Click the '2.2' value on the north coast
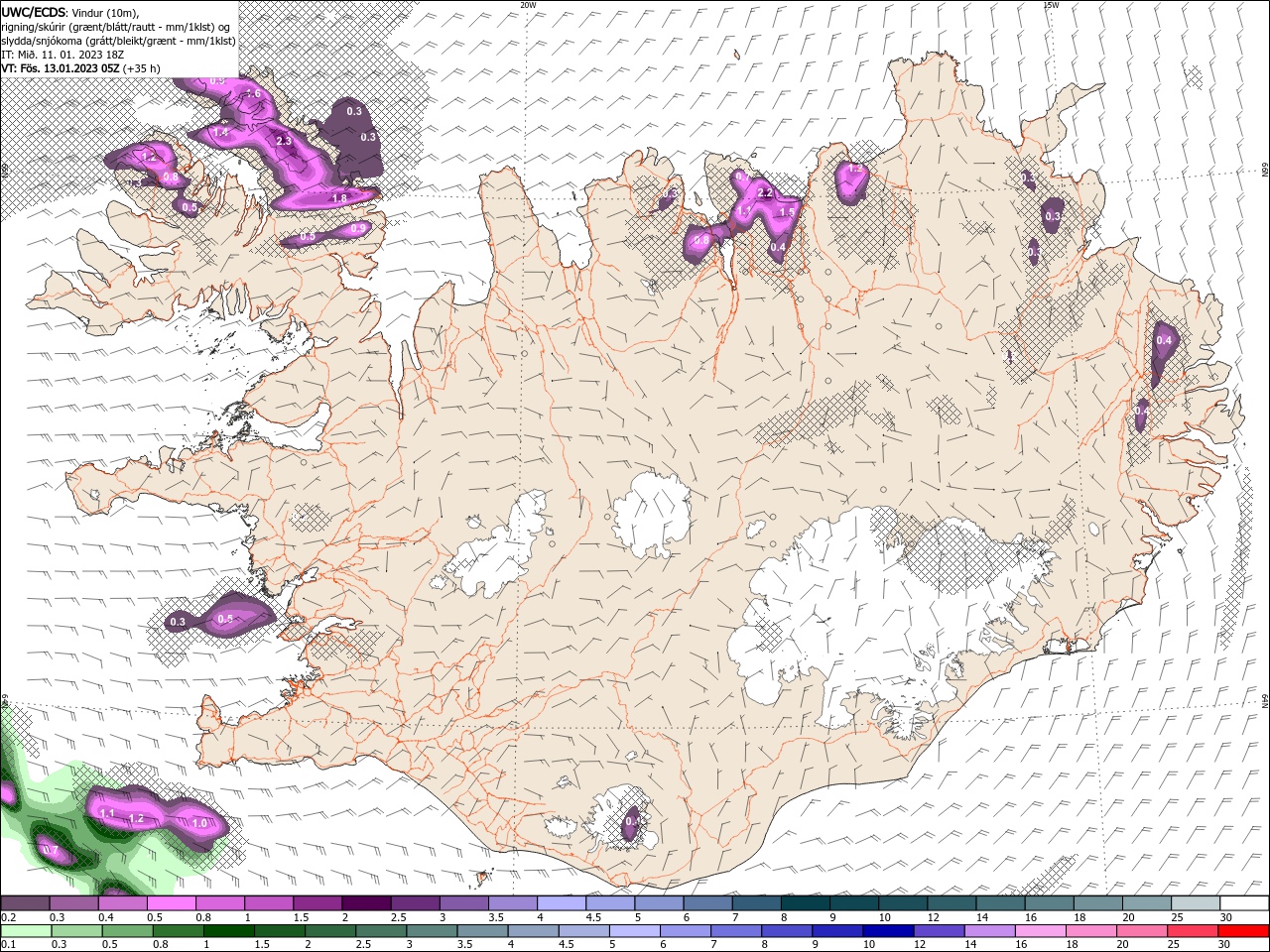This screenshot has height=952, width=1270. coord(765,192)
